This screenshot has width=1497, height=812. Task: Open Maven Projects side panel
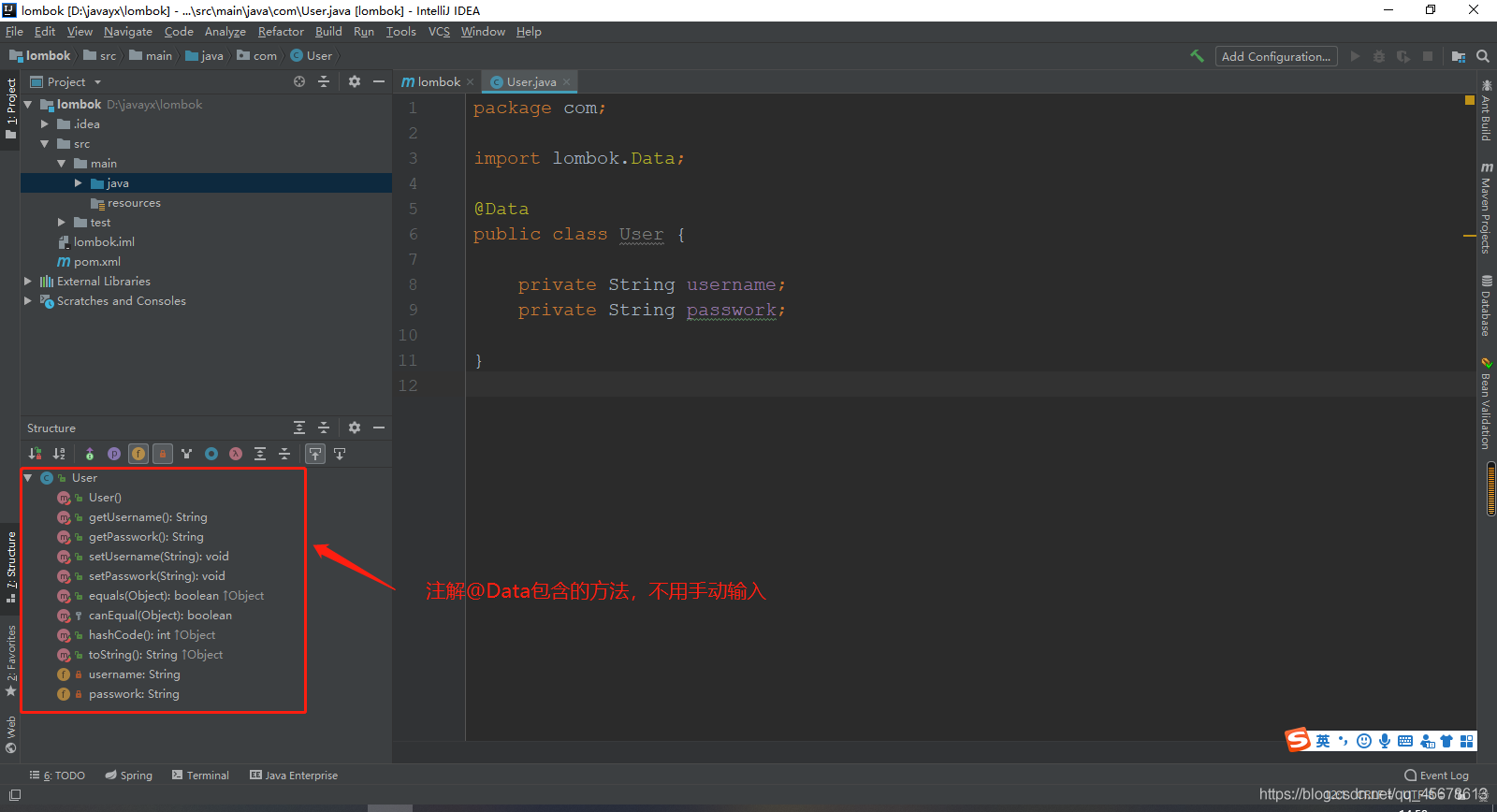tap(1486, 207)
